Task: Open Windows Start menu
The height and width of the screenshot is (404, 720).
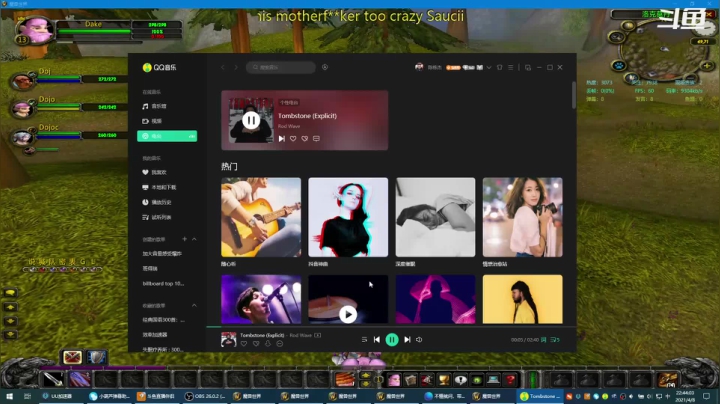Action: pyautogui.click(x=9, y=396)
